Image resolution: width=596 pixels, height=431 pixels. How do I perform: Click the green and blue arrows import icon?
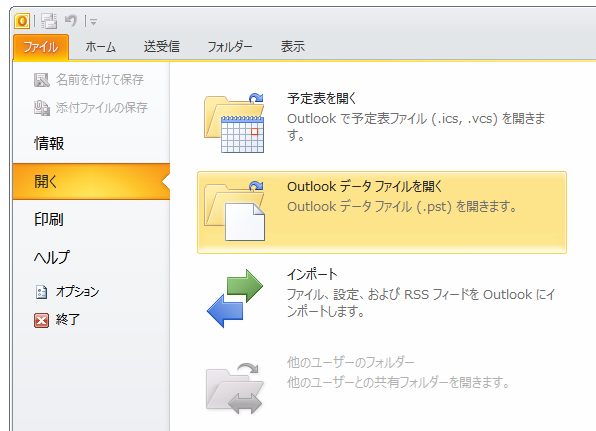235,298
